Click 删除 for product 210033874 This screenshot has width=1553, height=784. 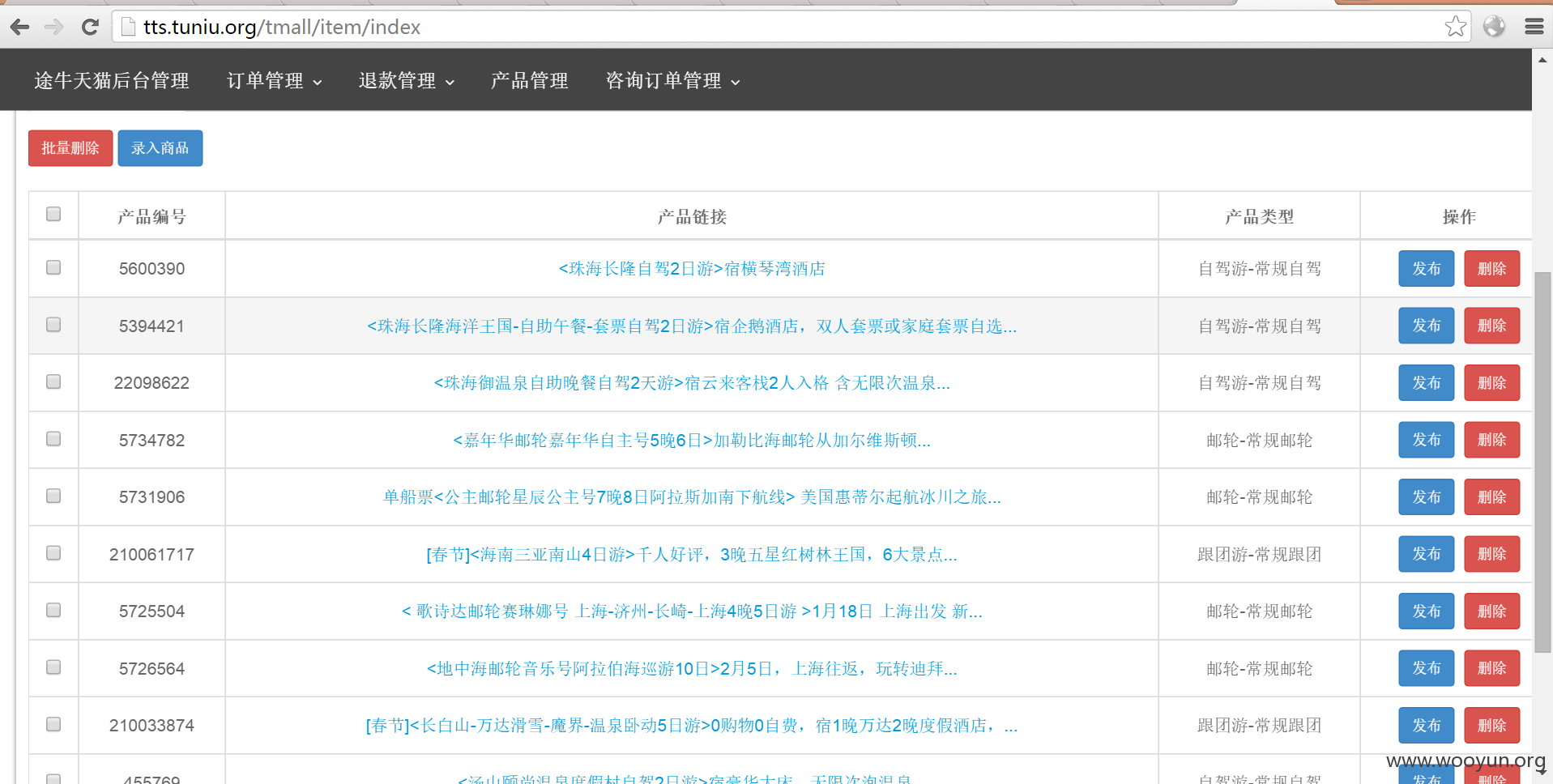1491,726
